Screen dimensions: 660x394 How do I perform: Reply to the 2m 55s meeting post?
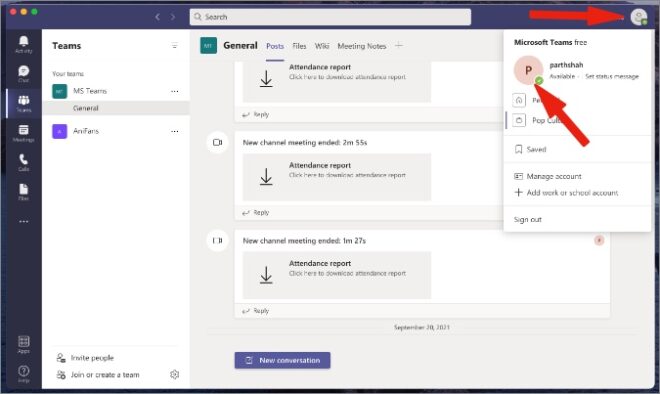click(255, 213)
